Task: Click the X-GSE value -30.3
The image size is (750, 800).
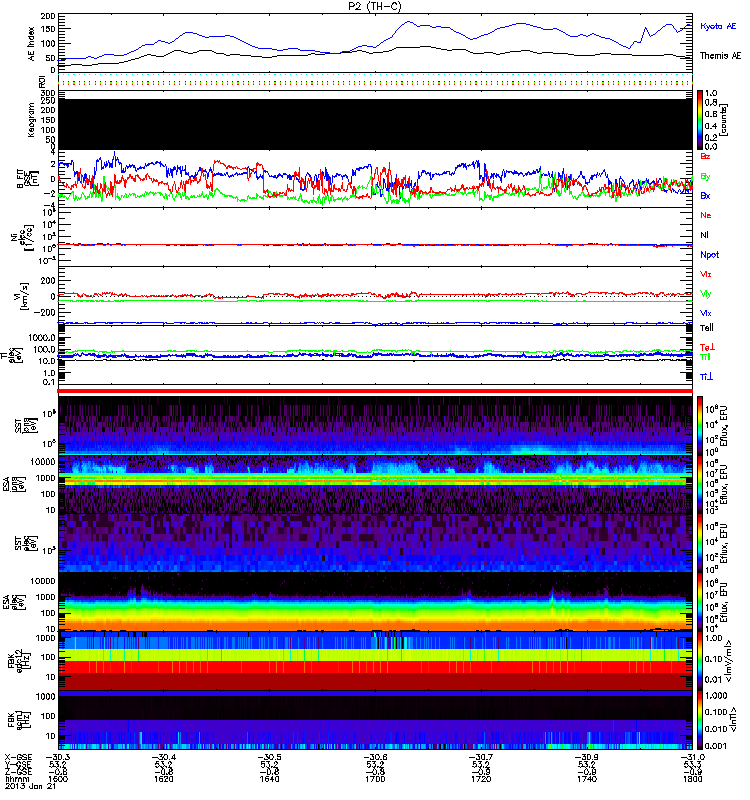Action: click(x=57, y=757)
